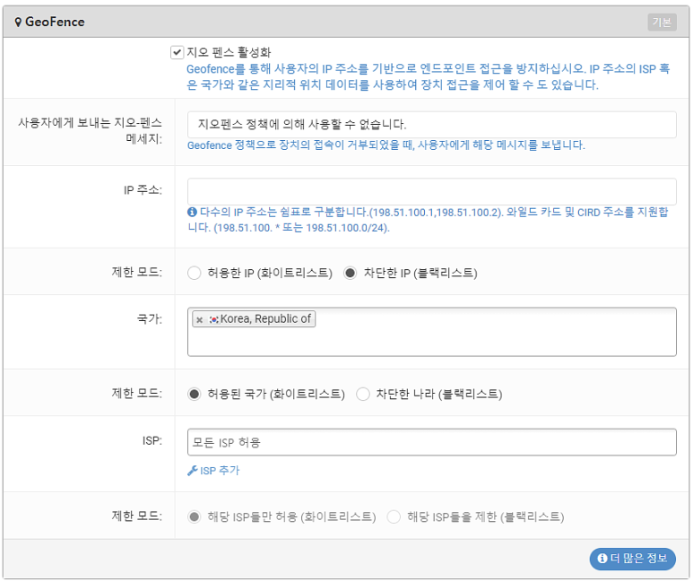The image size is (692, 585).
Task: Select 차단한 IP (블랙리스트) radio button
Action: tap(350, 273)
